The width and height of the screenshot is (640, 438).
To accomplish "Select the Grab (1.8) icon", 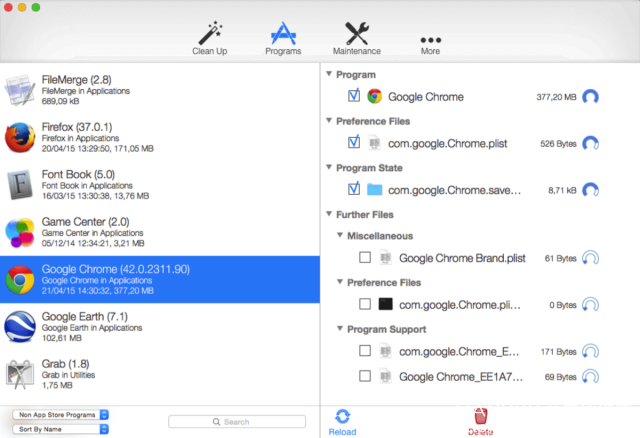I will [x=20, y=374].
